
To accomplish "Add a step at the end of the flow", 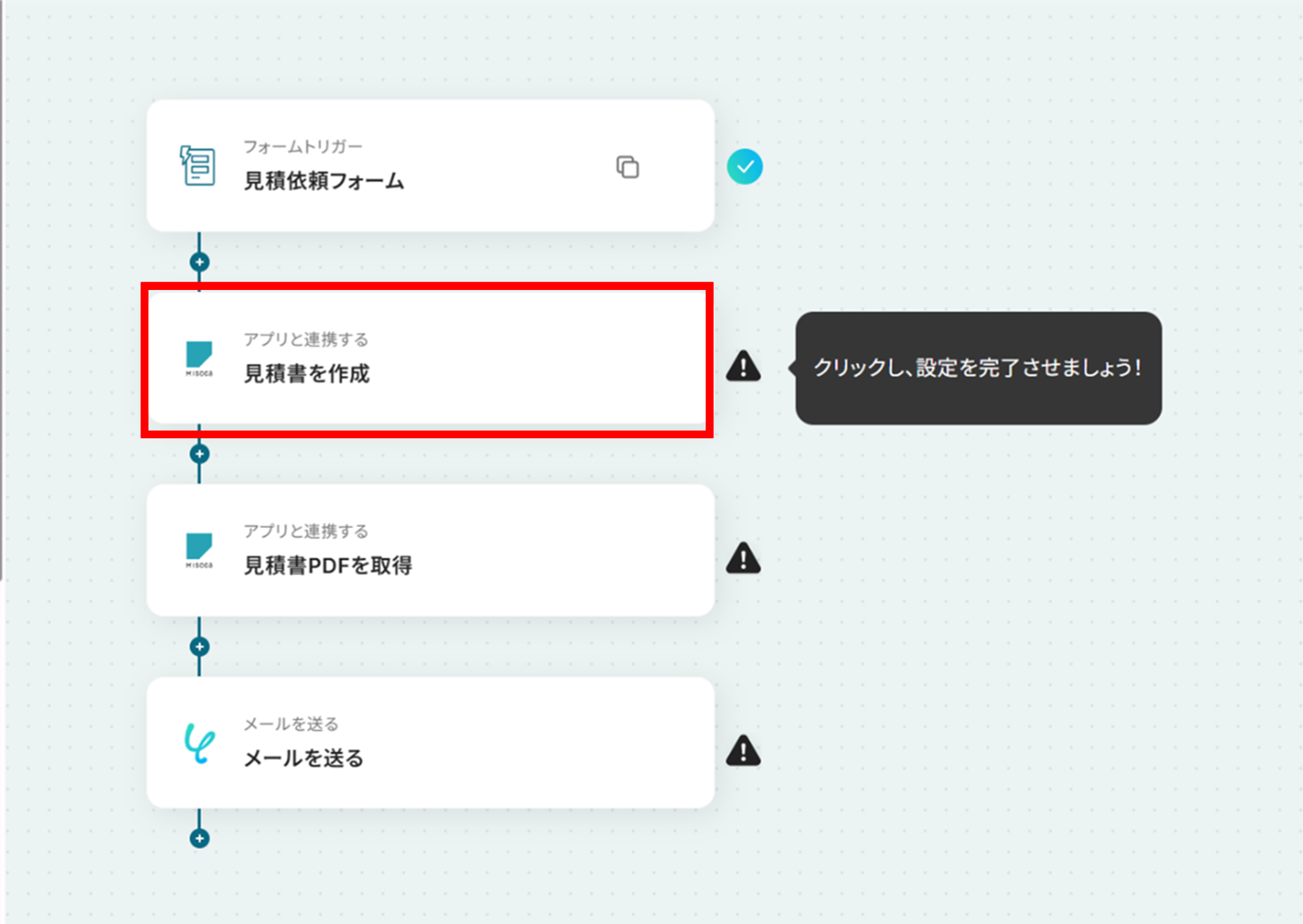I will click(199, 838).
